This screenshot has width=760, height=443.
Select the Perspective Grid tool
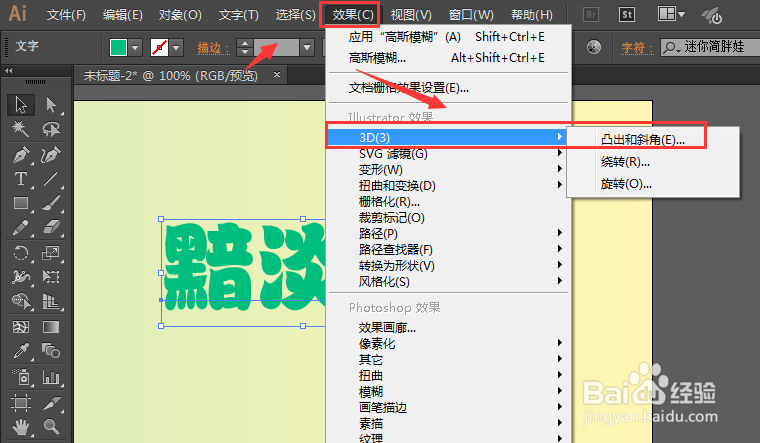tap(51, 301)
